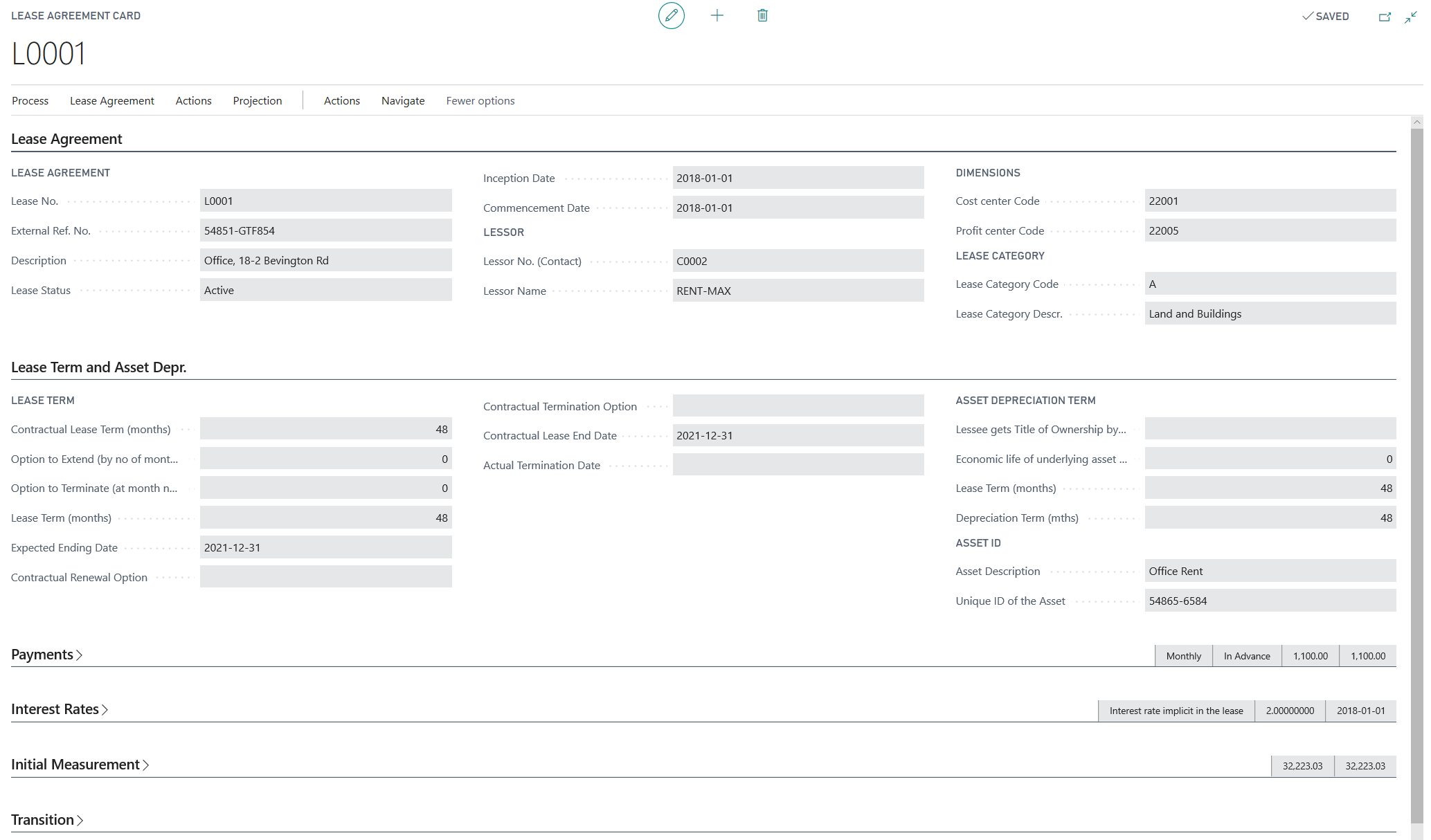Open the Lease Agreement menu
This screenshot has height=840, width=1431.
(111, 100)
